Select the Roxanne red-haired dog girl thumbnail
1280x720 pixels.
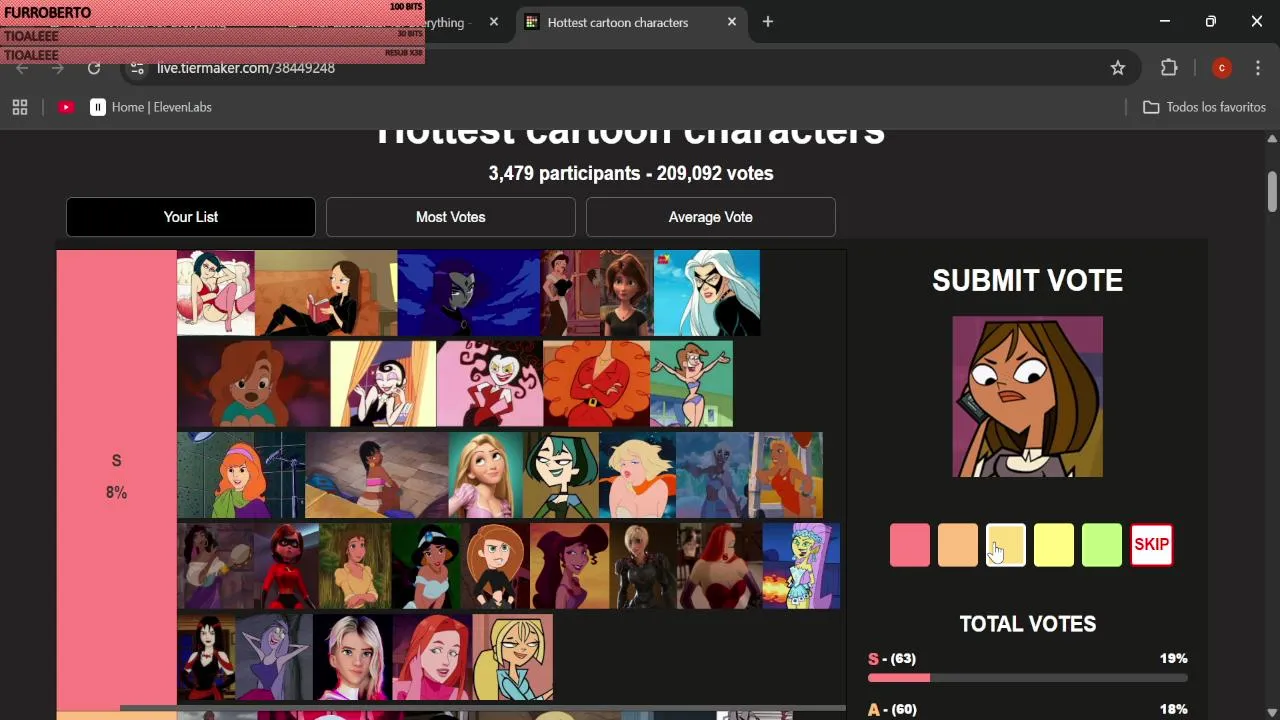254,384
